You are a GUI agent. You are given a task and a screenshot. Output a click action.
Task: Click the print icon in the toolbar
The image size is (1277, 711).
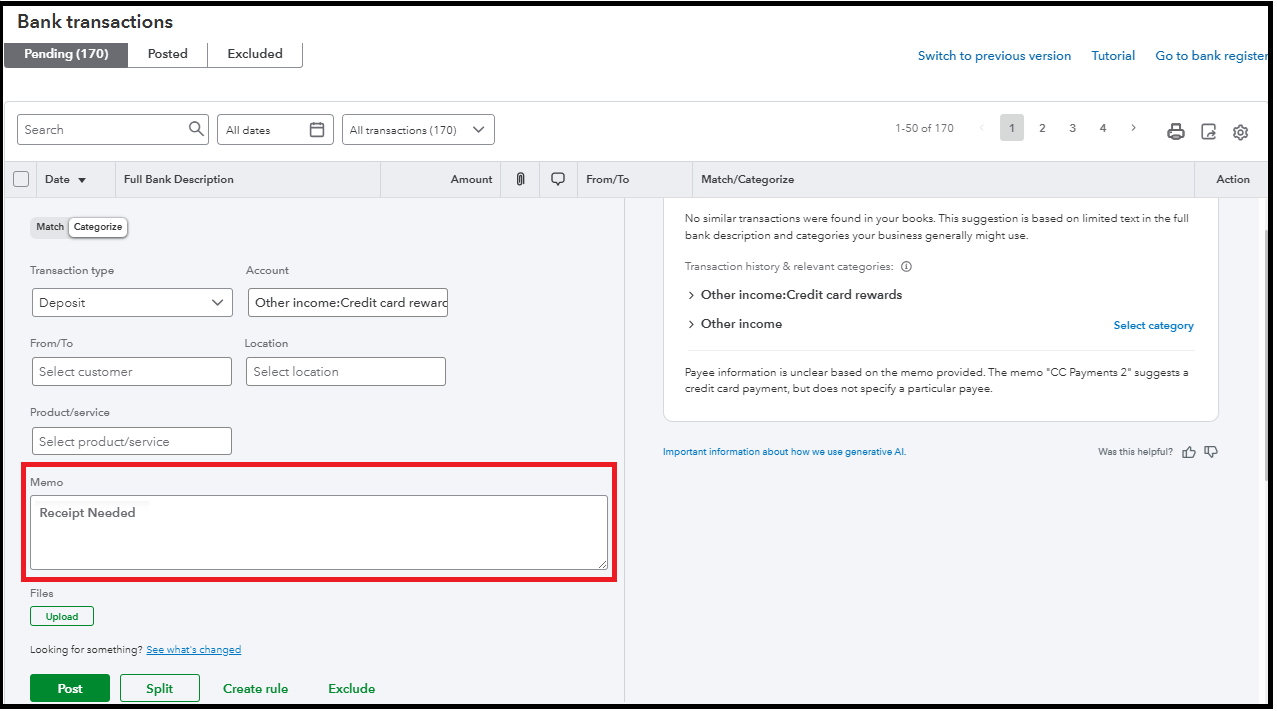pos(1176,132)
